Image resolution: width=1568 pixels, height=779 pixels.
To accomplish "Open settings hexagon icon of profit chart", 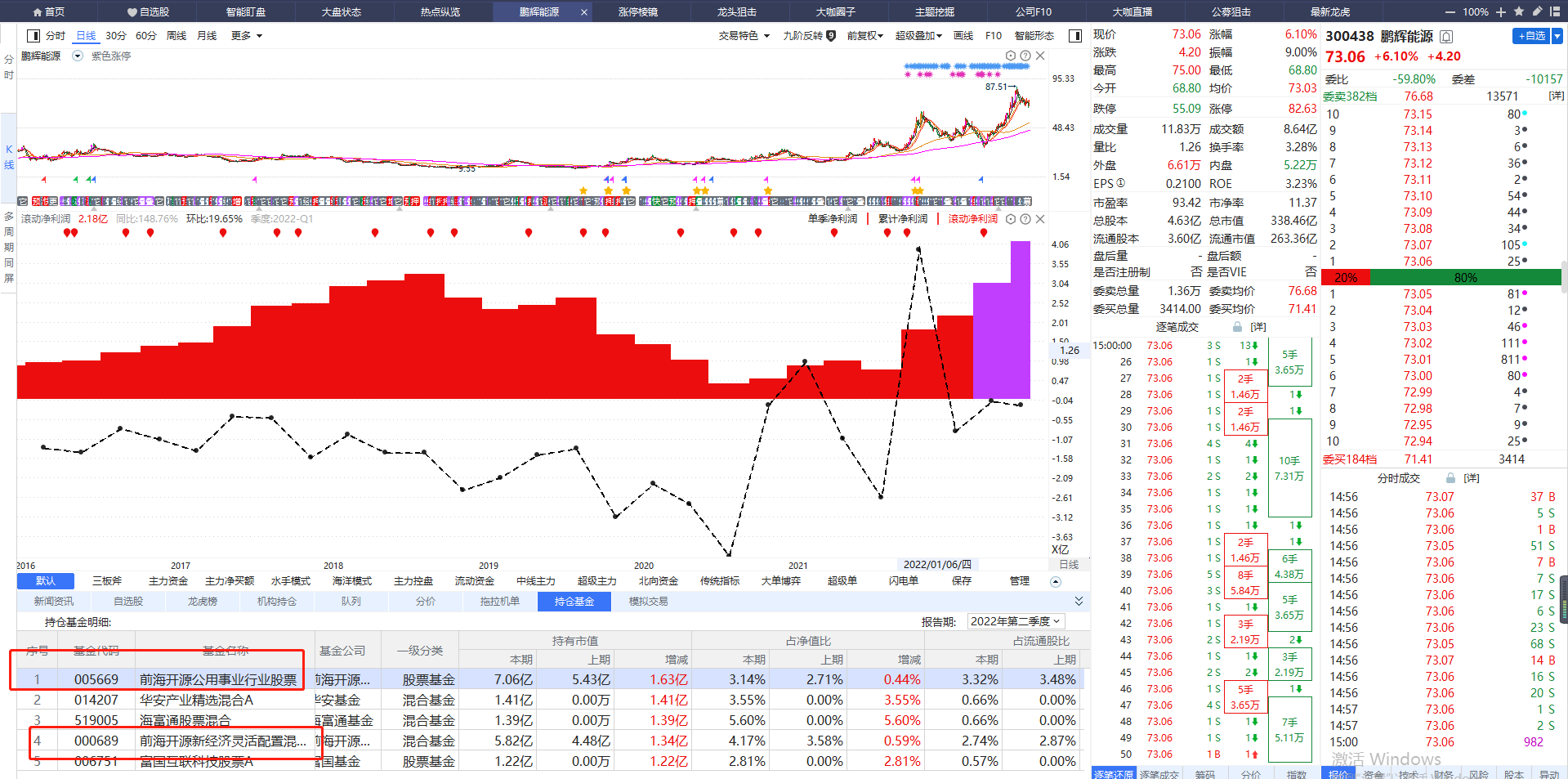I will [x=1011, y=218].
